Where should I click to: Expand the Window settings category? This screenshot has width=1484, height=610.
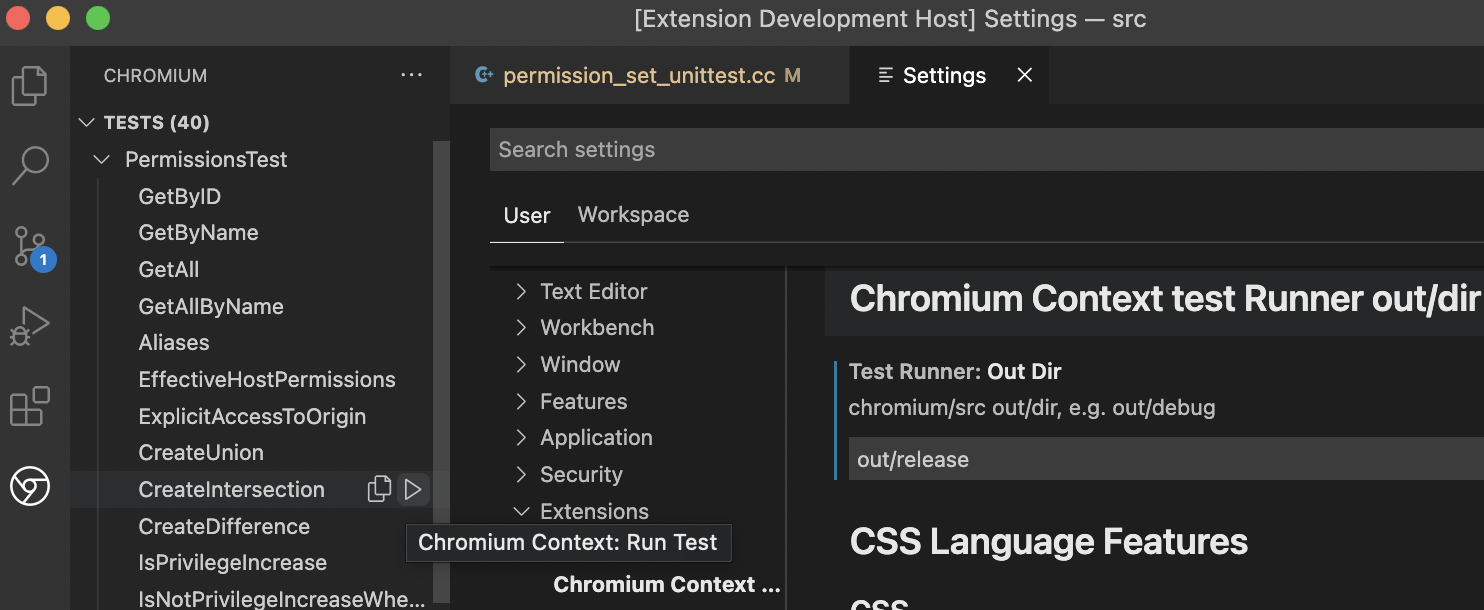(x=521, y=365)
